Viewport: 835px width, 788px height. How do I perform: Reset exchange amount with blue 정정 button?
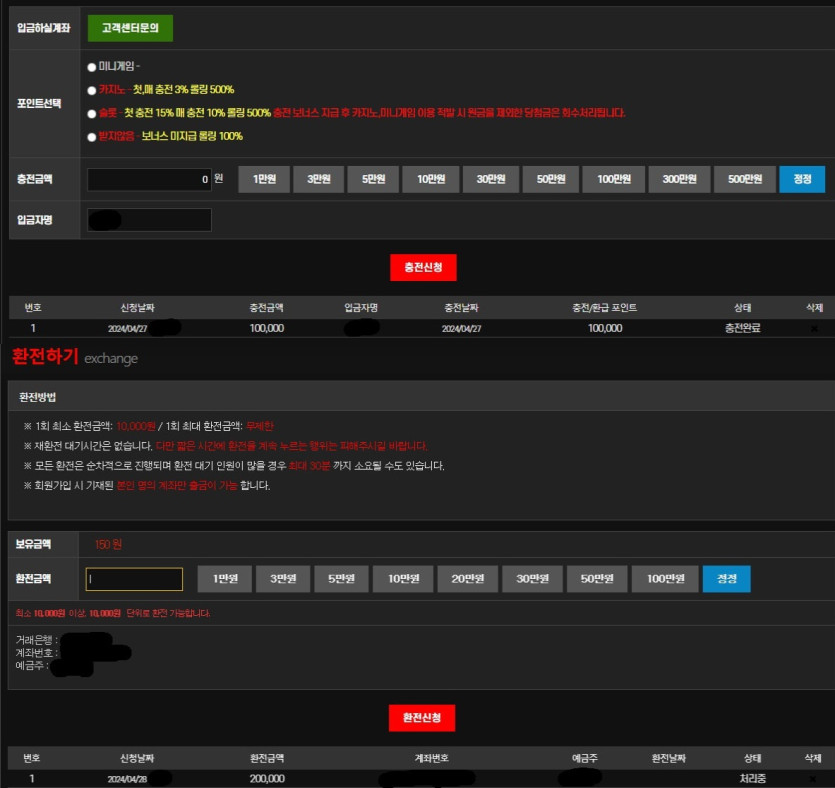pyautogui.click(x=726, y=579)
